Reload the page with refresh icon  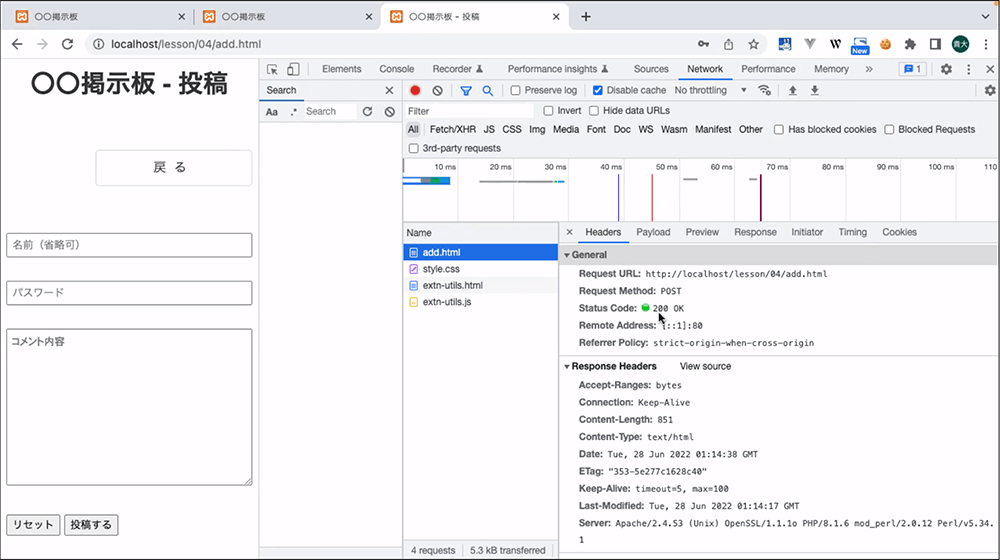(67, 44)
